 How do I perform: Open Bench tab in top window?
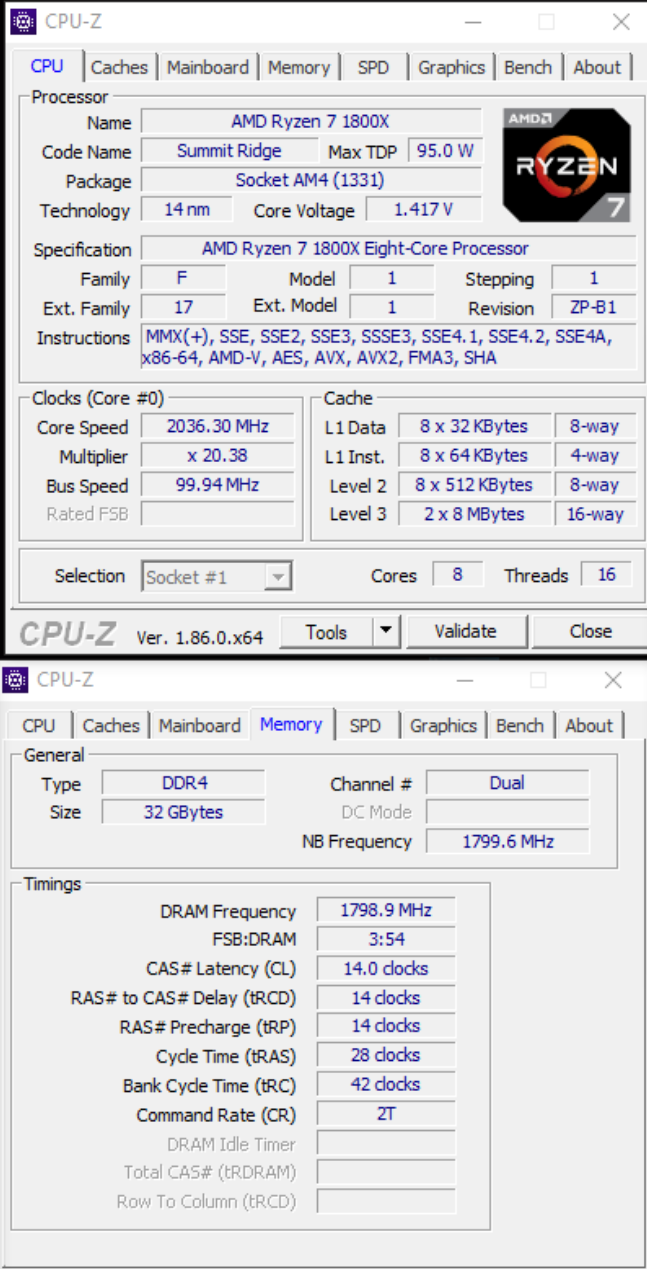528,67
